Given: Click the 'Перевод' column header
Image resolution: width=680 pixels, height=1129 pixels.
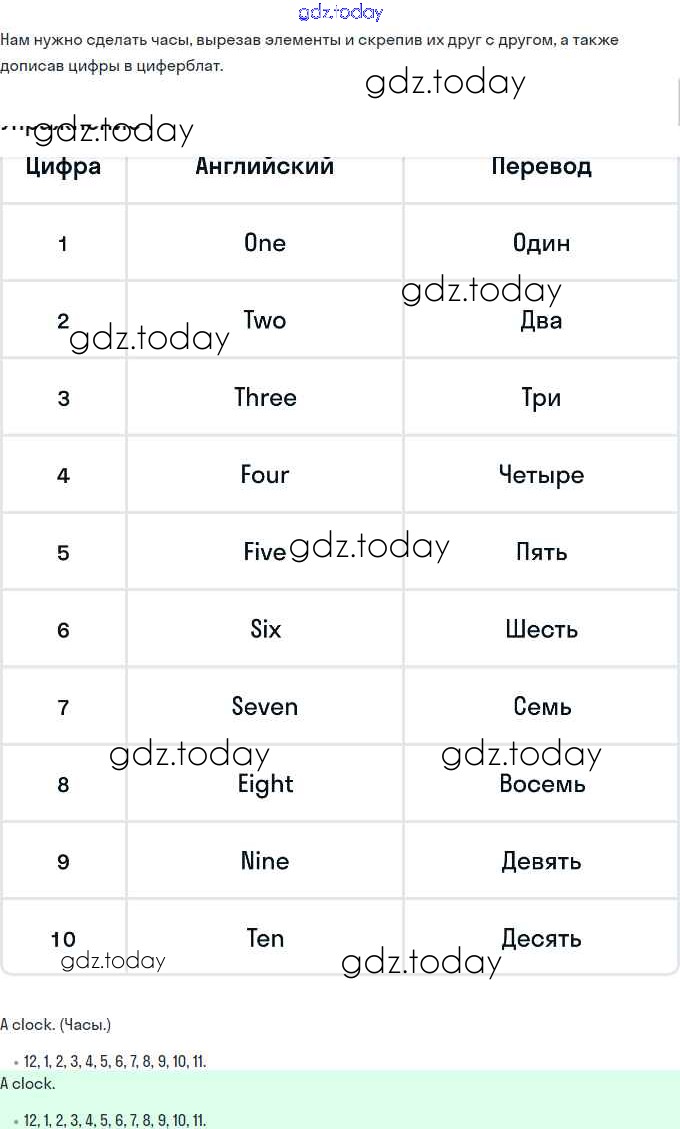Looking at the screenshot, I should tap(541, 166).
